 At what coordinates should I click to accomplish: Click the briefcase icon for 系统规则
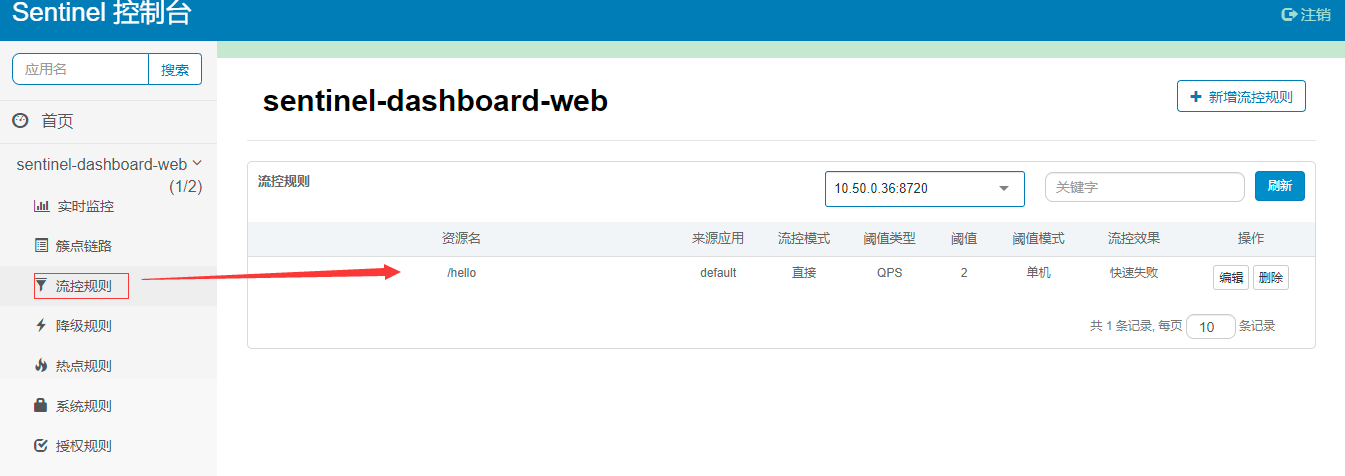[x=41, y=405]
